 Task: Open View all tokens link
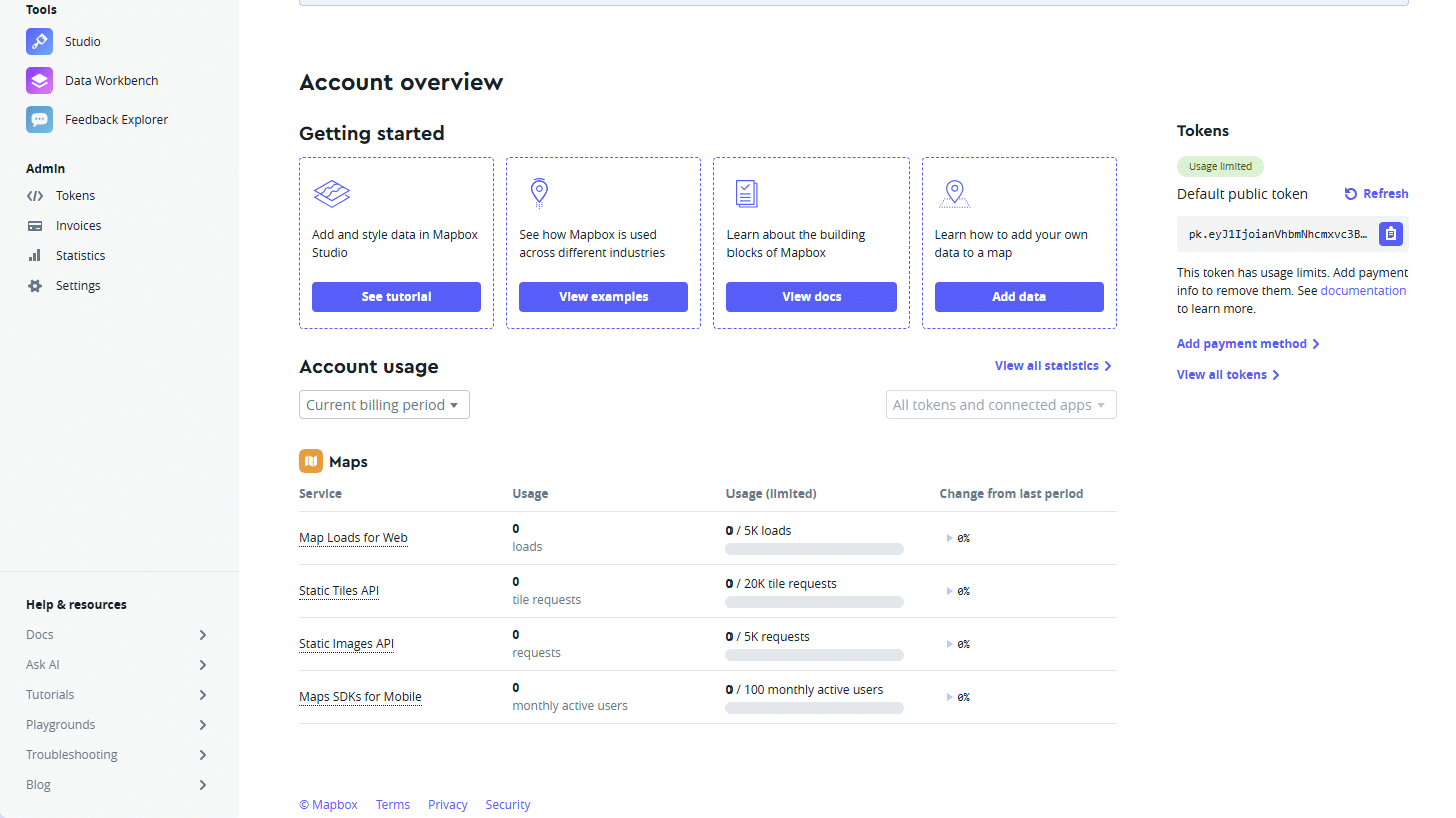1228,375
